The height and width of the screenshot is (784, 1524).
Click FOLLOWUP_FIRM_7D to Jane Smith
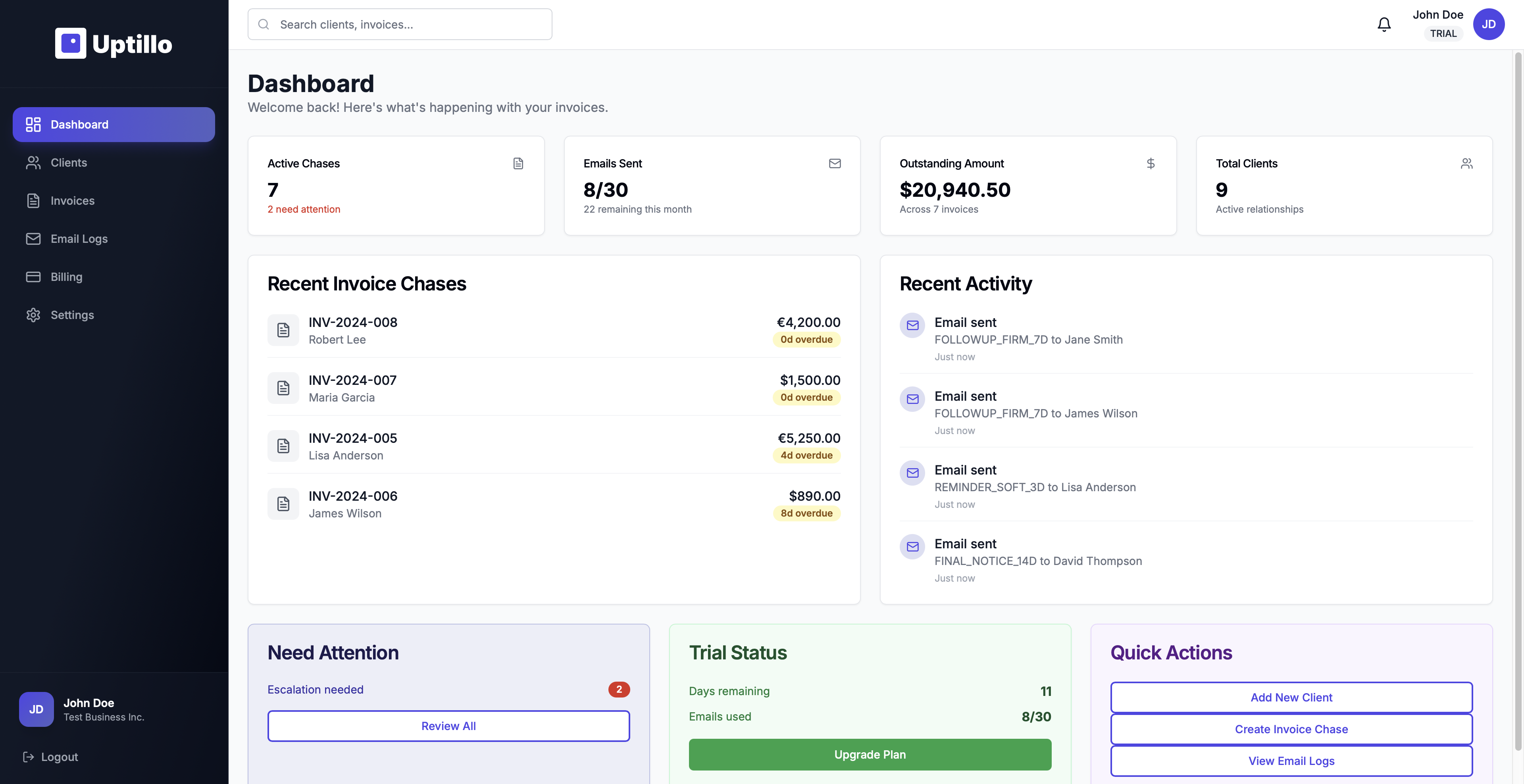pyautogui.click(x=1028, y=339)
